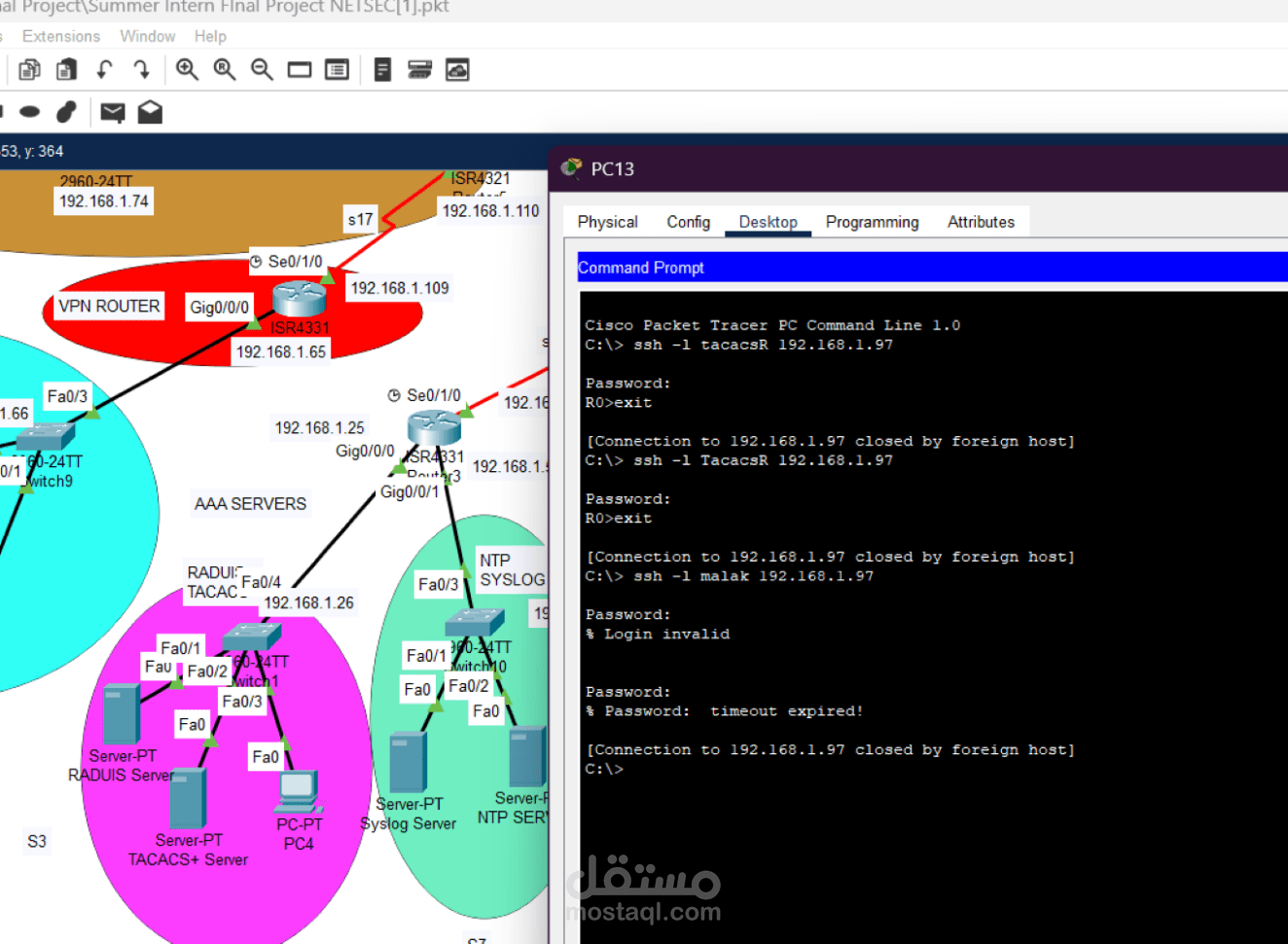1288x944 pixels.
Task: Select the Syslog Server icon
Action: click(409, 763)
